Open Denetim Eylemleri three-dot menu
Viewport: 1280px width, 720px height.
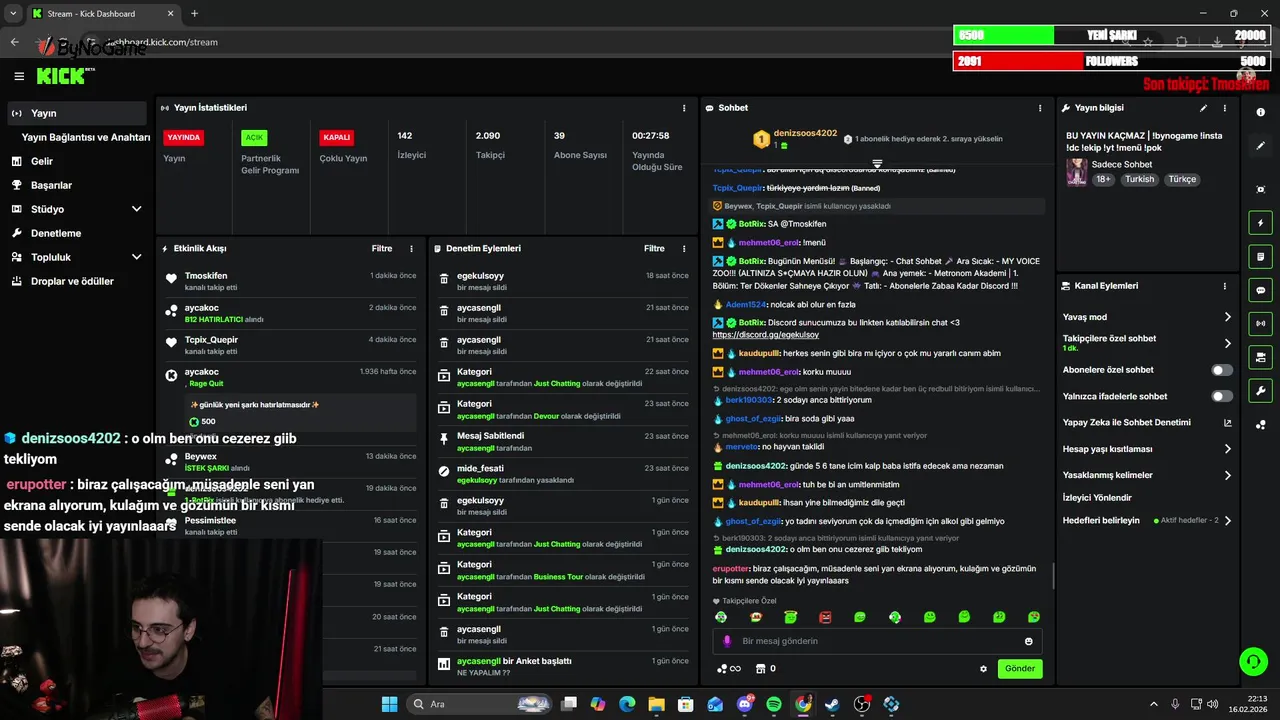click(684, 248)
